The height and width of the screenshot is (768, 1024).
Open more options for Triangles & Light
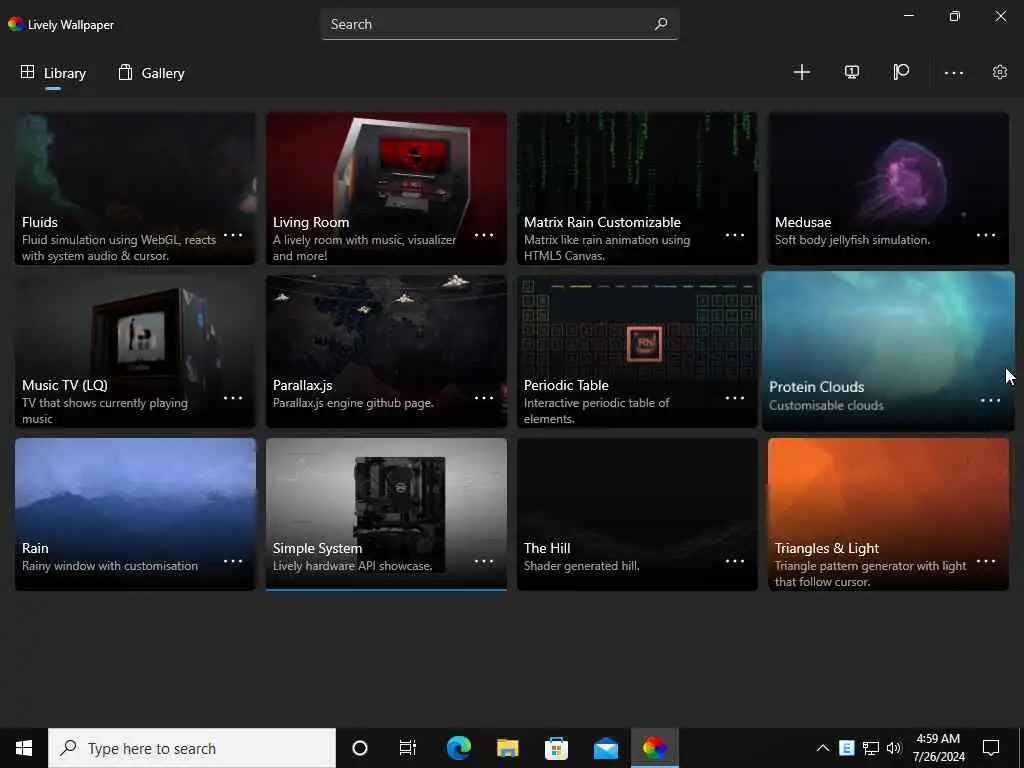click(985, 561)
